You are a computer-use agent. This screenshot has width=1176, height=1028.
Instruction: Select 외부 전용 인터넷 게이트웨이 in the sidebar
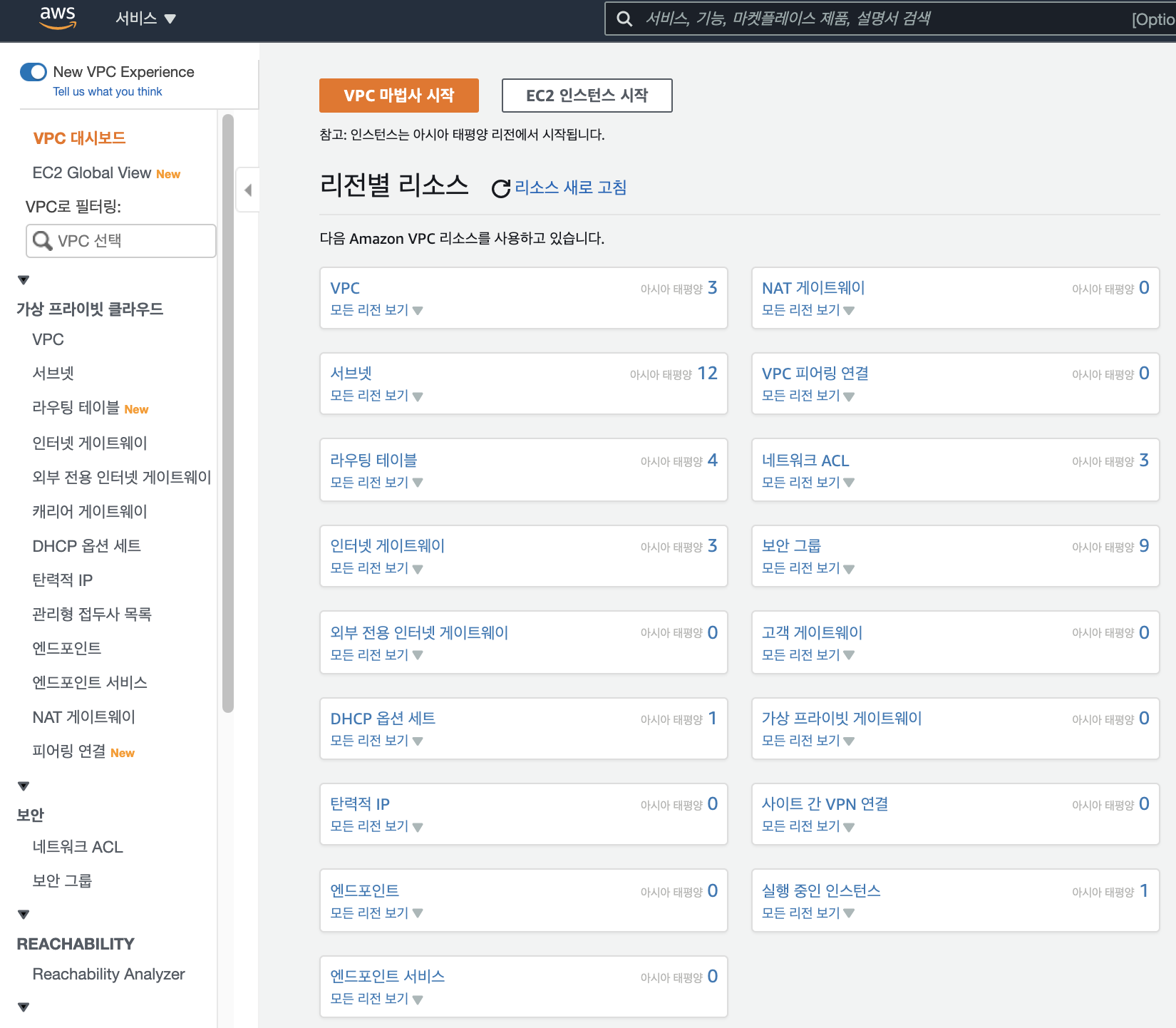(122, 477)
